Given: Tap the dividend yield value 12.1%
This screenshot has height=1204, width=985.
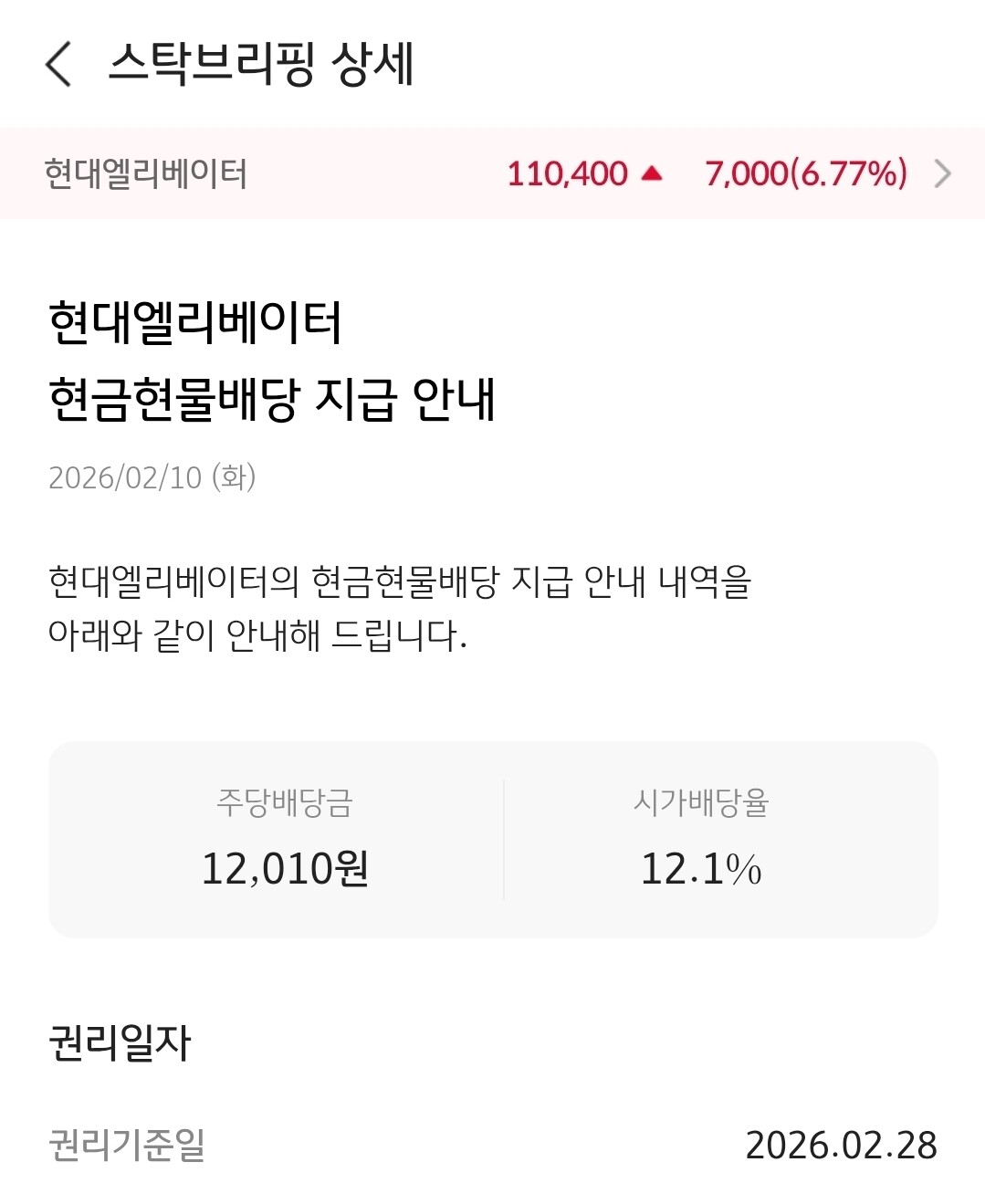Looking at the screenshot, I should point(701,868).
